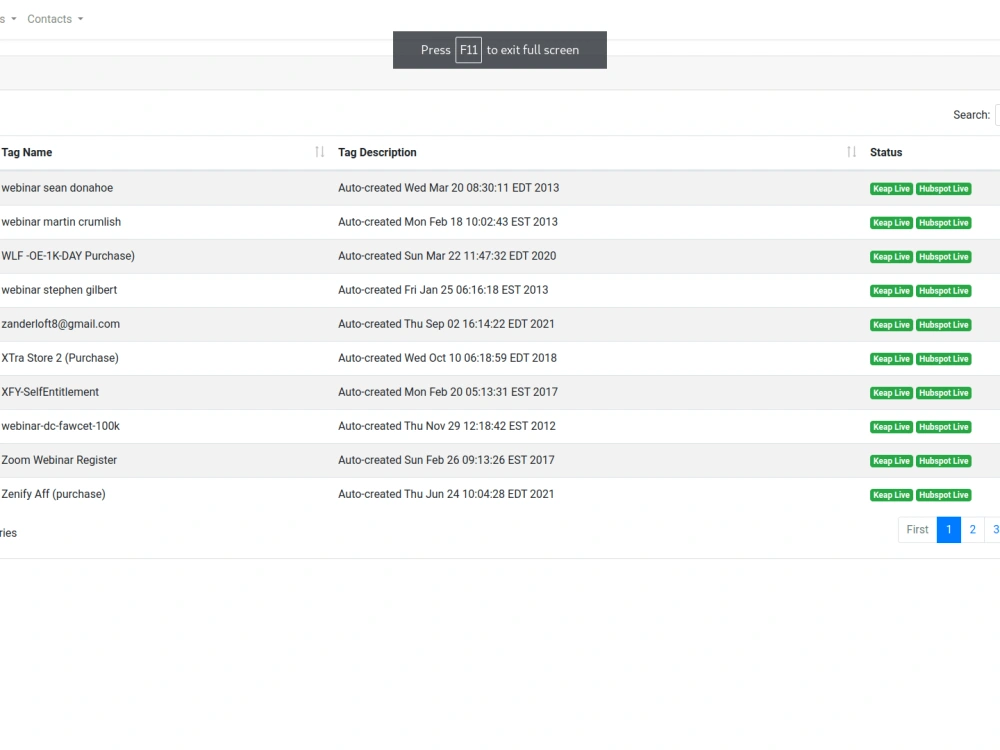Select the 'WLF -OE-1K-DAY Purchase)' tag name
1000x750 pixels.
coord(68,256)
